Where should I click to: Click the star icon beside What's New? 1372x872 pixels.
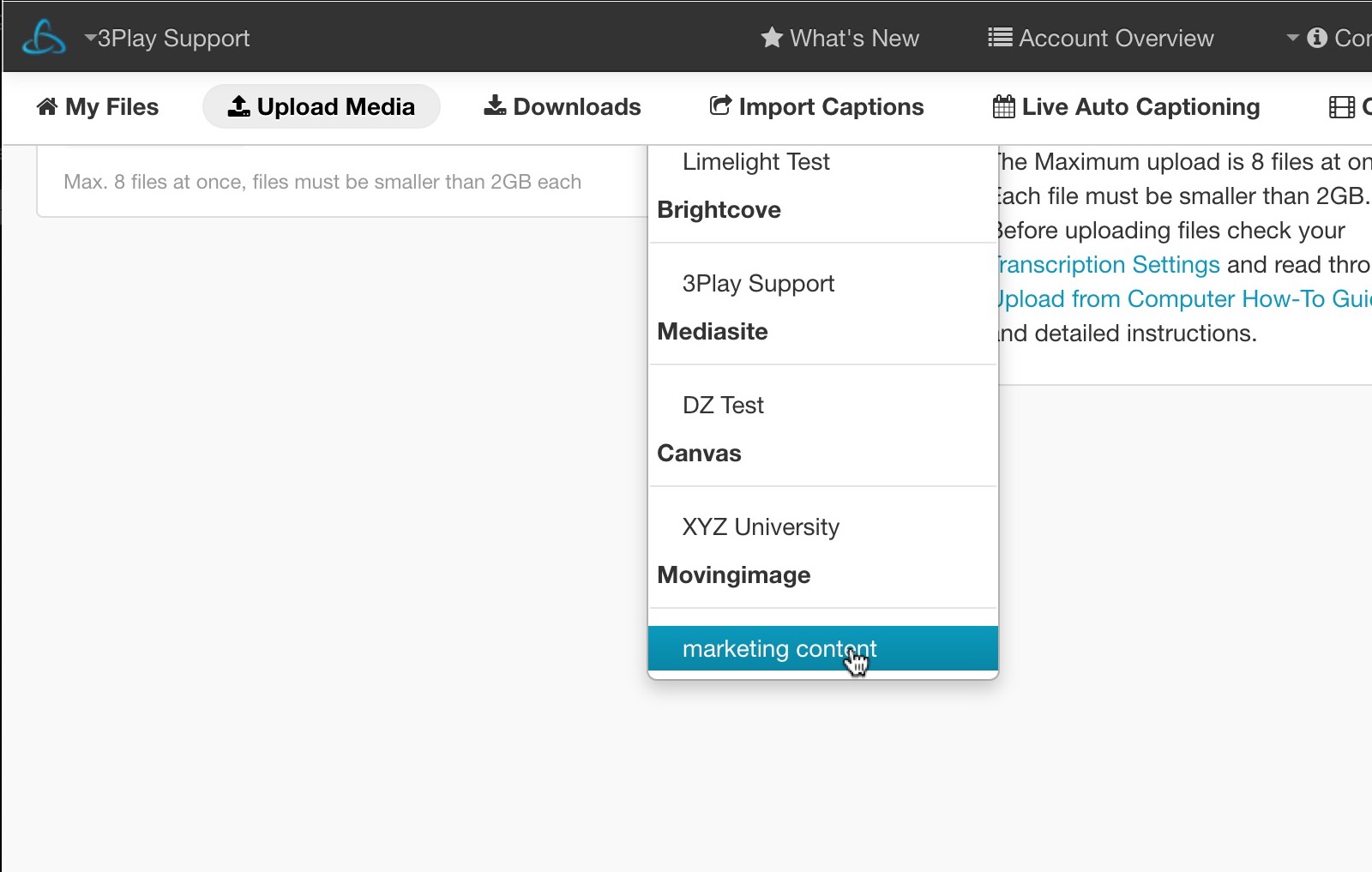pos(772,38)
